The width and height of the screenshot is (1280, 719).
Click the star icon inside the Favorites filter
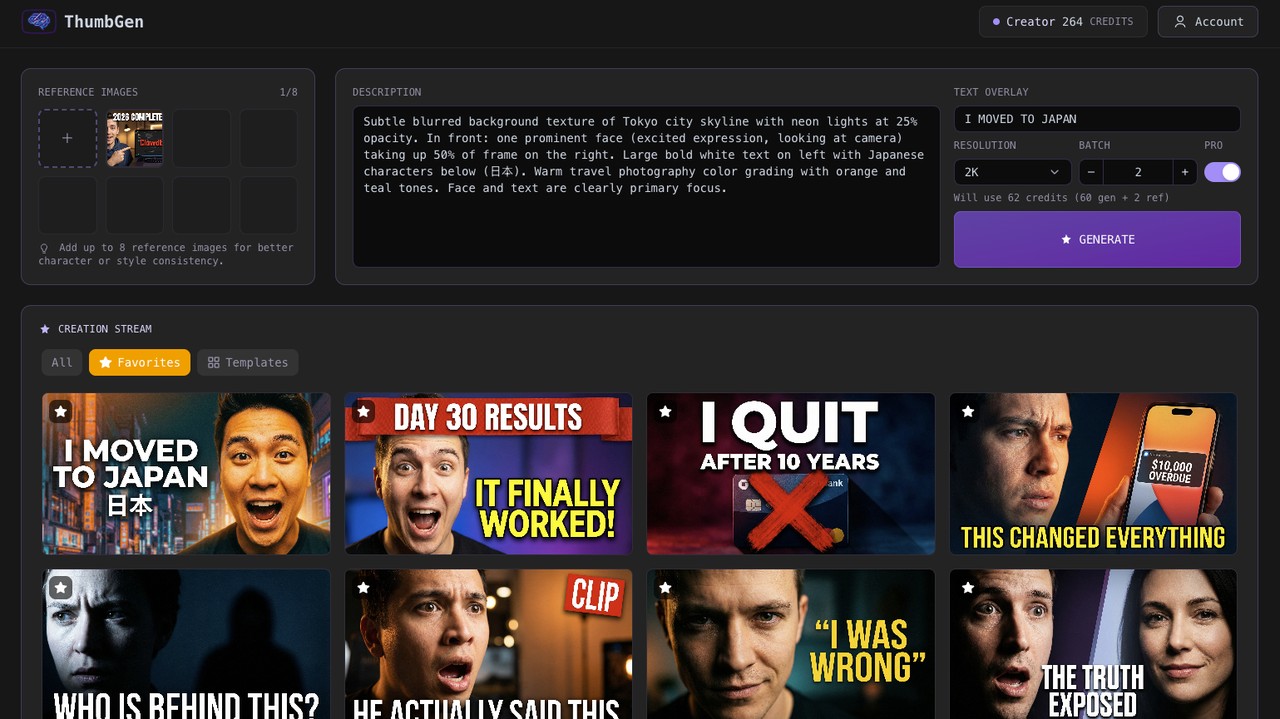(107, 362)
